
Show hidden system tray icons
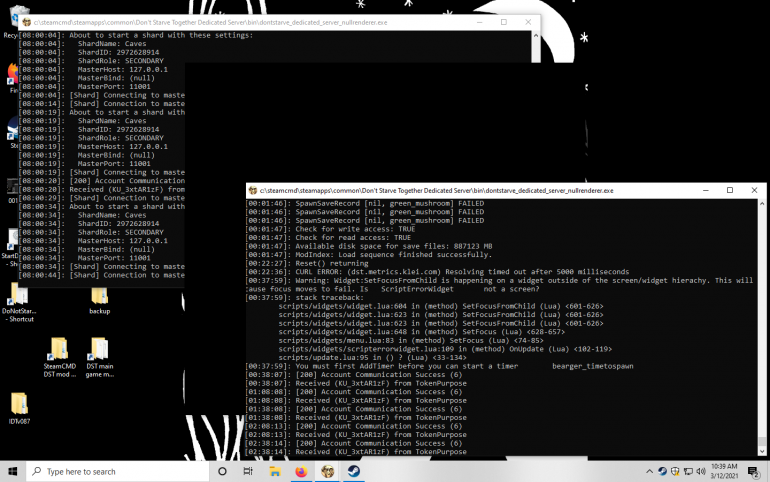[649, 472]
